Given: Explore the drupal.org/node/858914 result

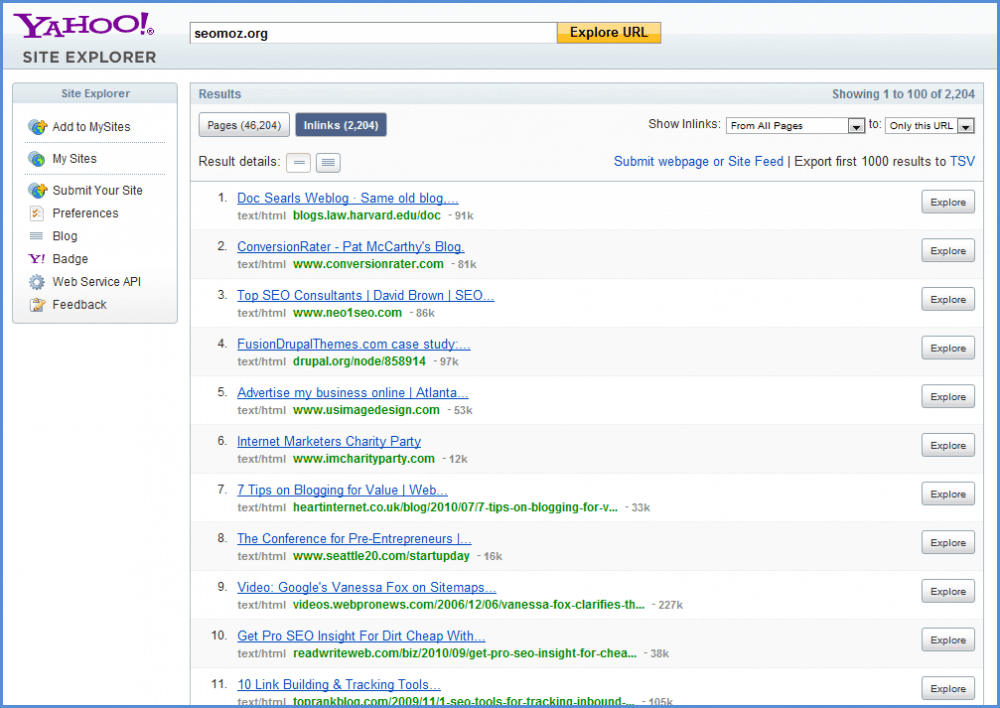Looking at the screenshot, I should 948,348.
